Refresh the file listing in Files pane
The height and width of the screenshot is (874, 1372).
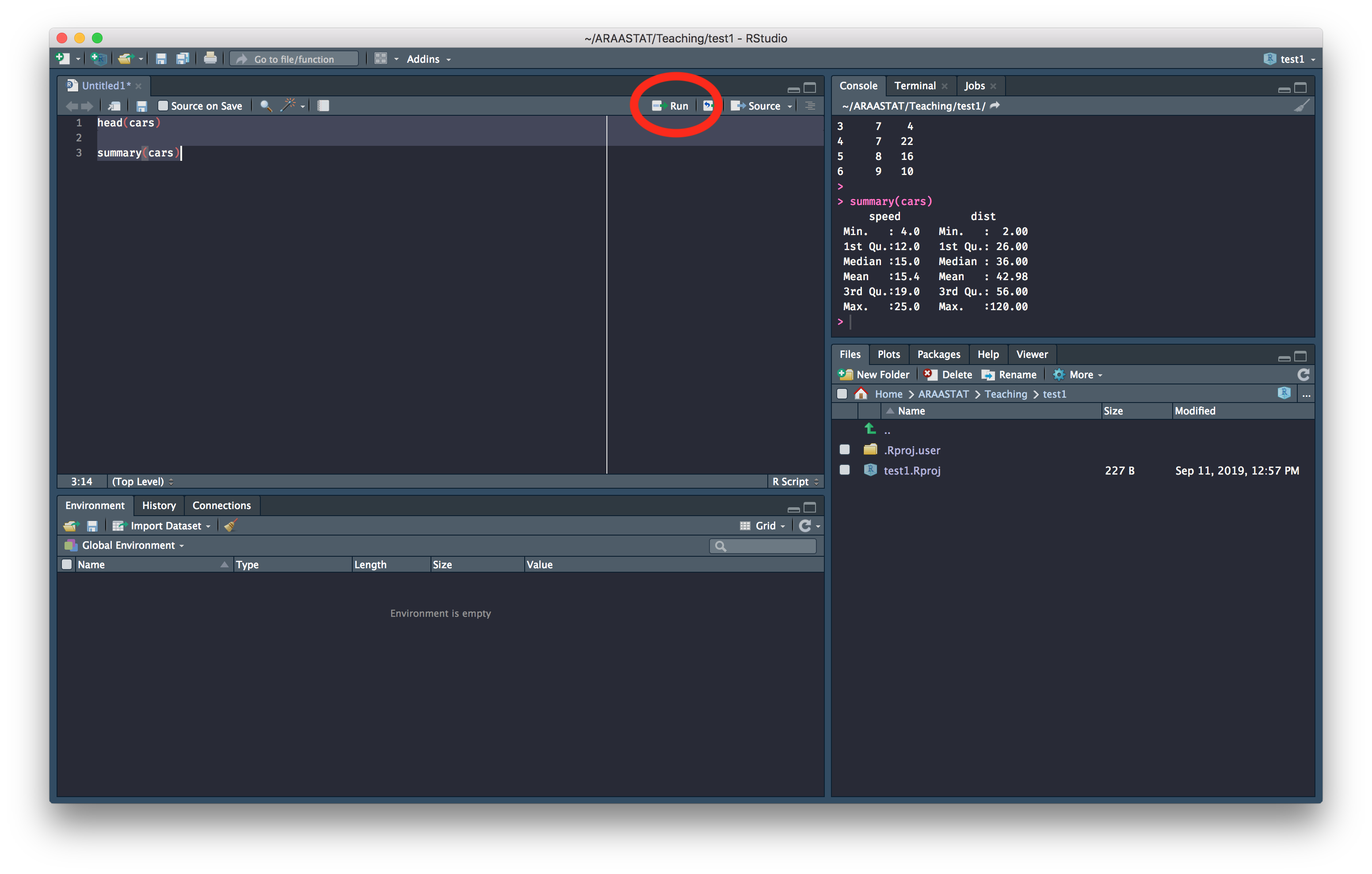1303,374
